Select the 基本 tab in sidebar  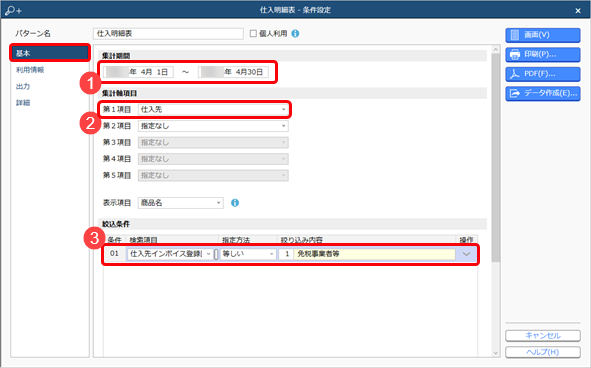tap(50, 53)
